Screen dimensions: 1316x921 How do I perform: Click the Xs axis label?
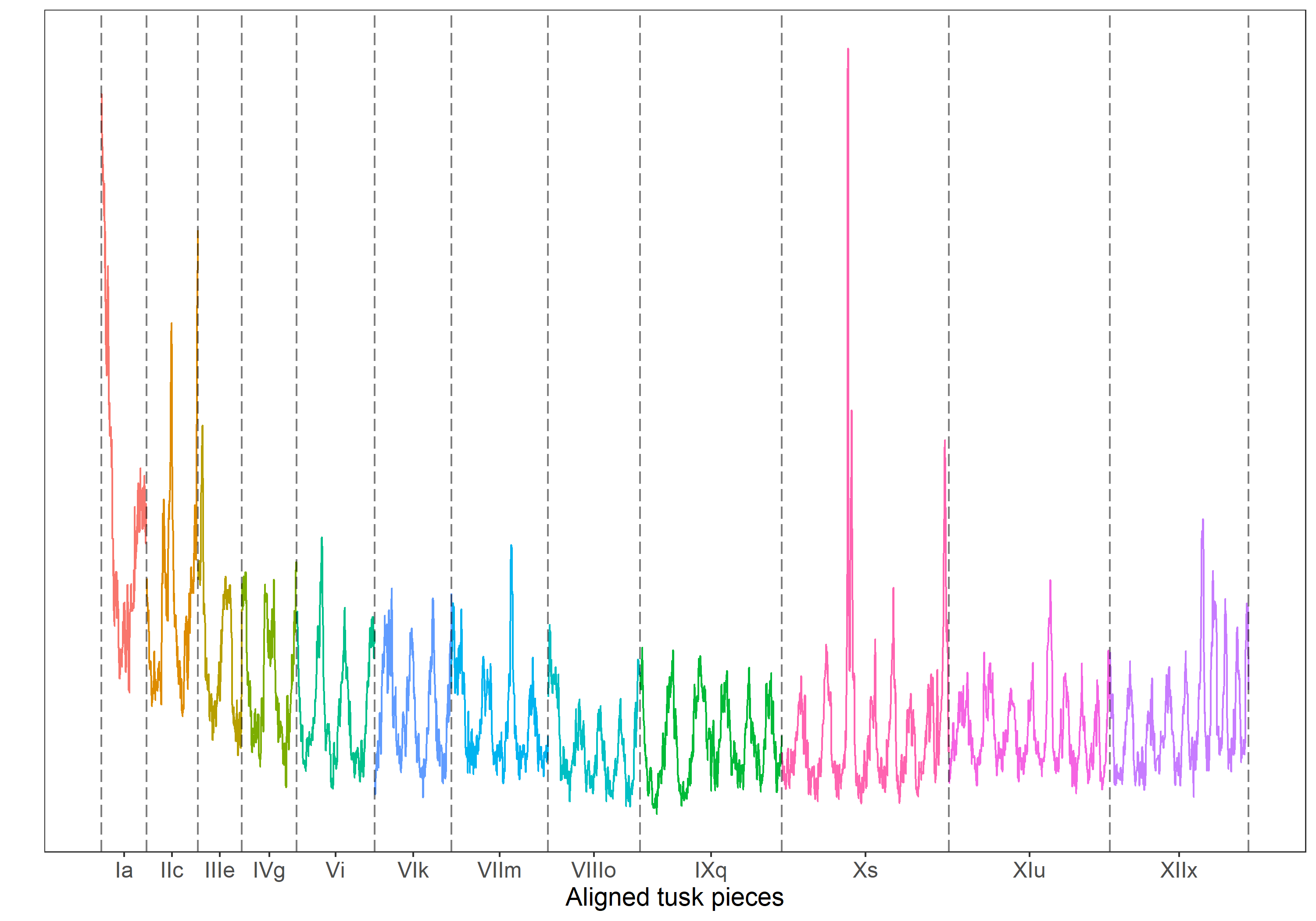[x=865, y=871]
